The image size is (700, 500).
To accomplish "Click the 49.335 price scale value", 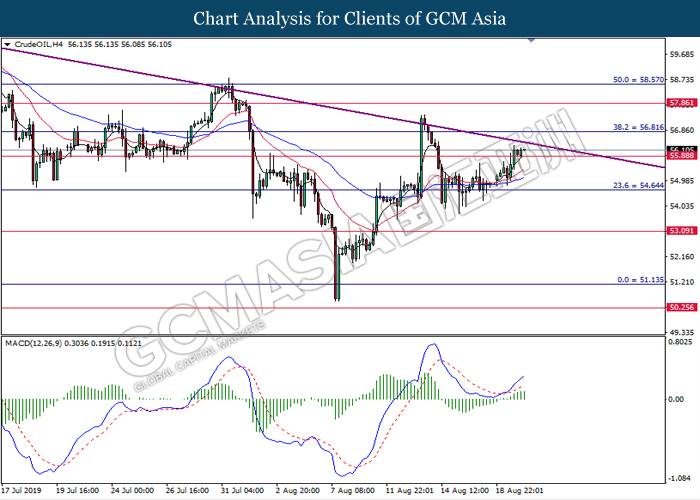I will click(682, 332).
